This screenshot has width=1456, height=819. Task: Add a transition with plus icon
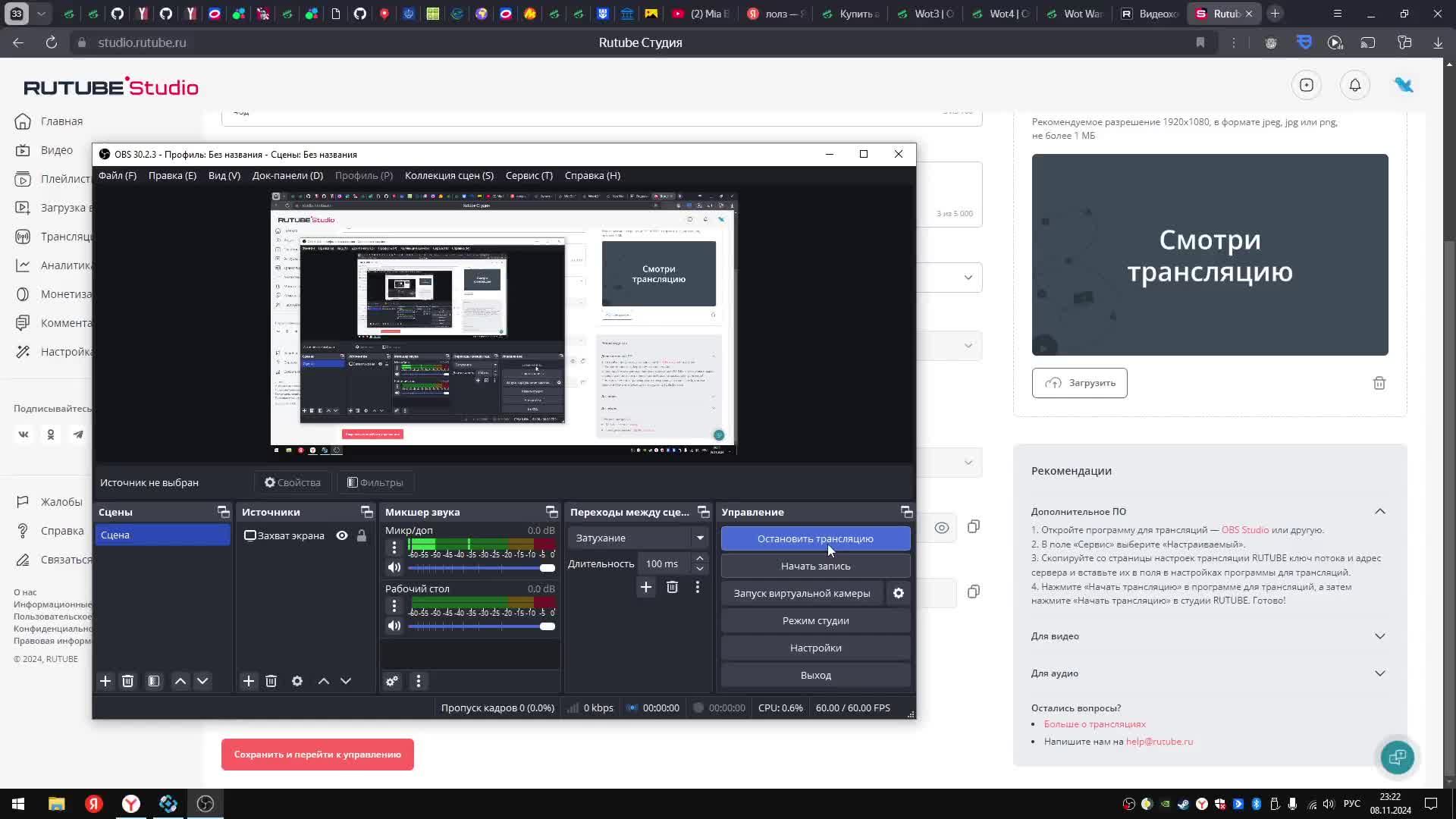tap(646, 587)
